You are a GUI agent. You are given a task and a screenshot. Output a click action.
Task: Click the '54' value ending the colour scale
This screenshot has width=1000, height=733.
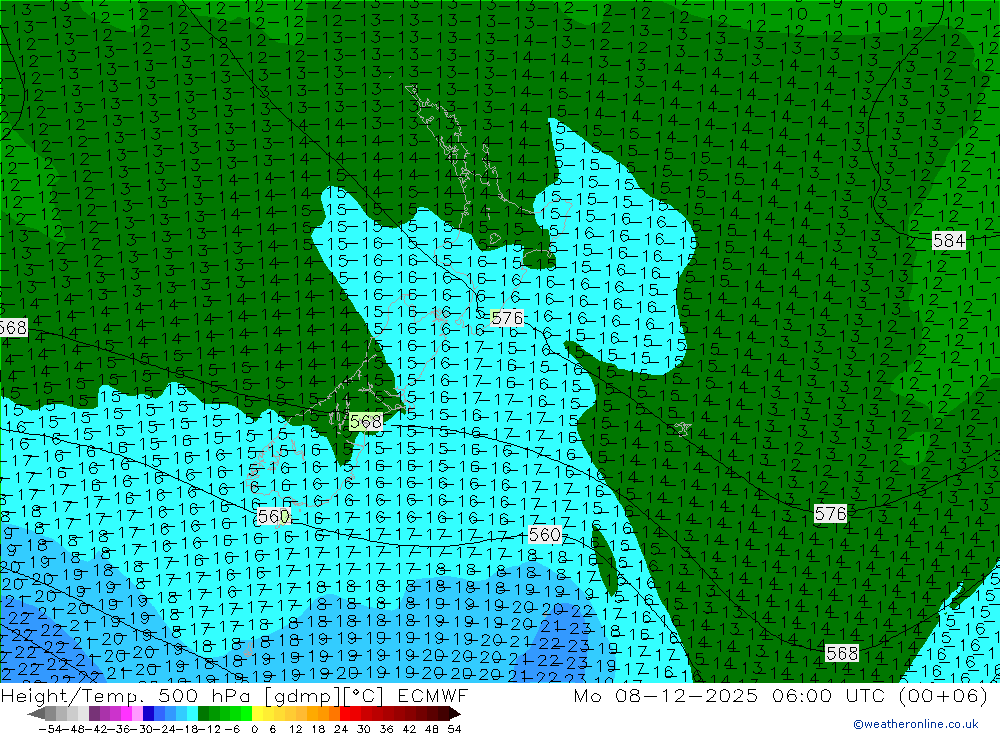[454, 729]
